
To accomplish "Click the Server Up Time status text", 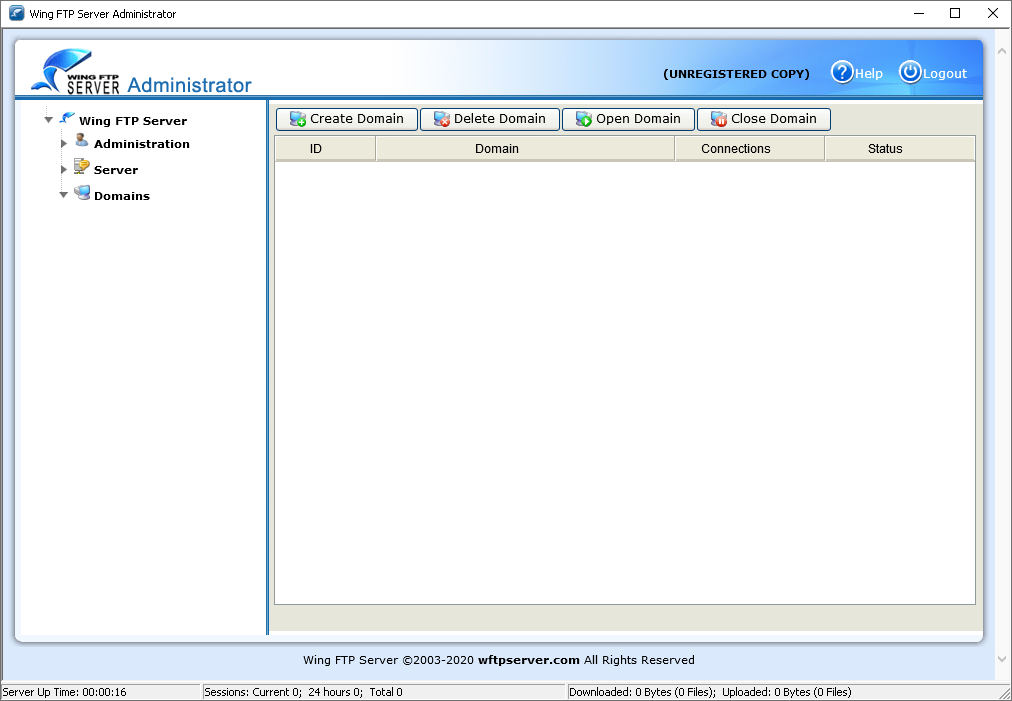I will click(x=65, y=692).
